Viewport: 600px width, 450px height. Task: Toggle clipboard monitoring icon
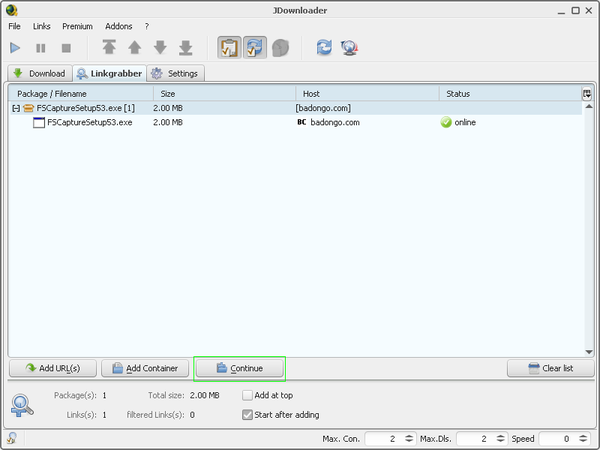coord(229,47)
